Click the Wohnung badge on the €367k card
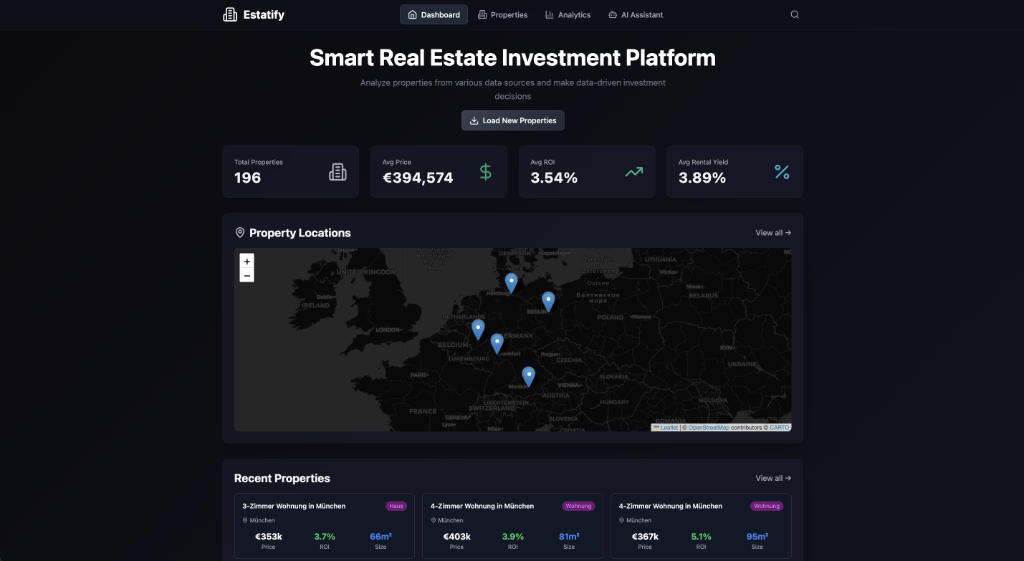This screenshot has height=561, width=1024. 766,505
